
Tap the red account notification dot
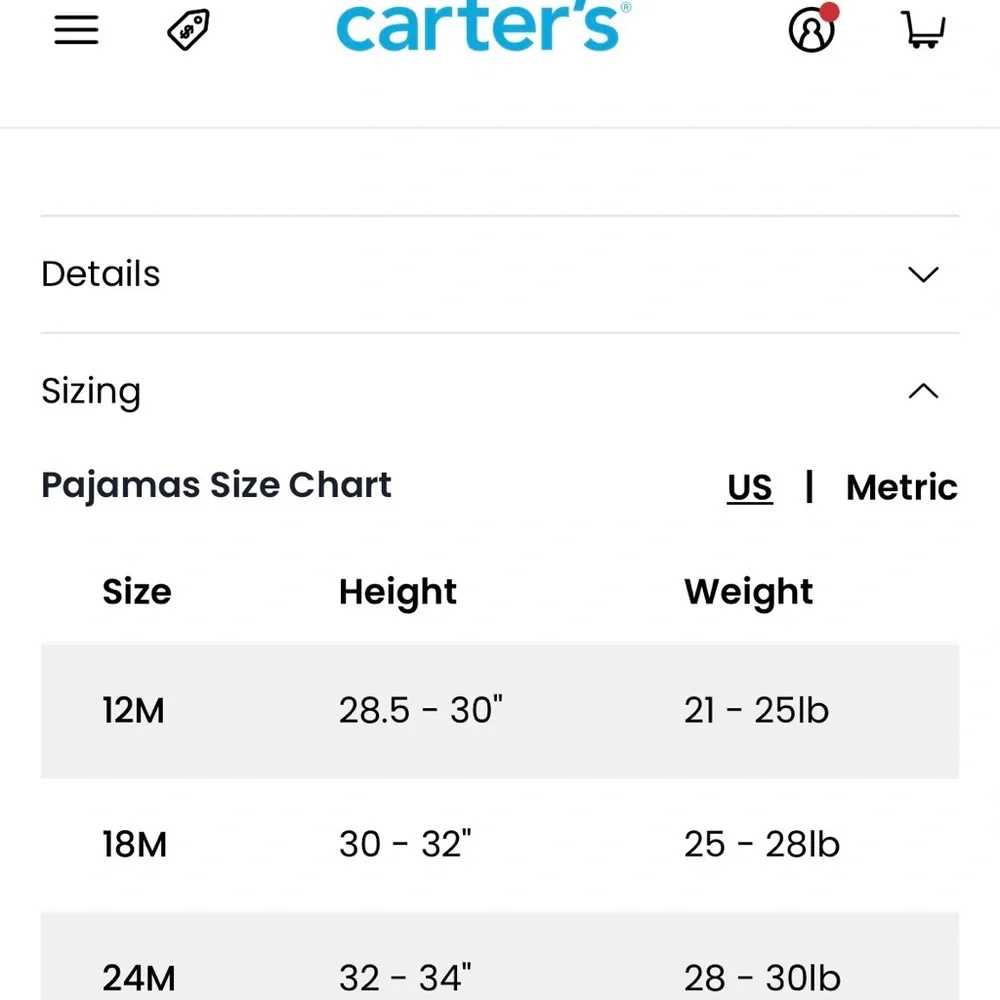829,12
